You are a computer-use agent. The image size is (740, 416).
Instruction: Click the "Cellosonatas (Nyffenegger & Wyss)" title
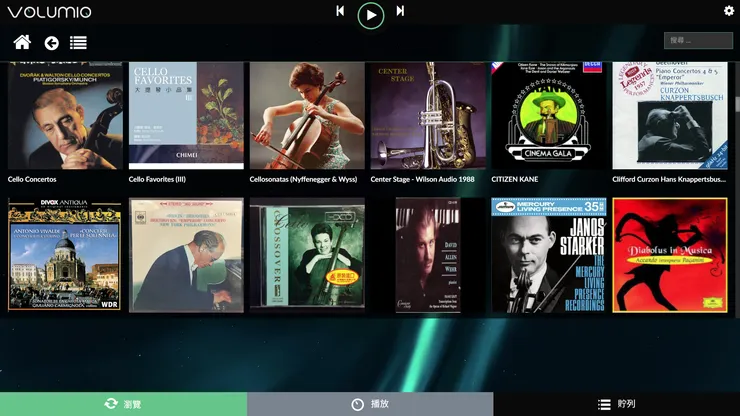303,179
